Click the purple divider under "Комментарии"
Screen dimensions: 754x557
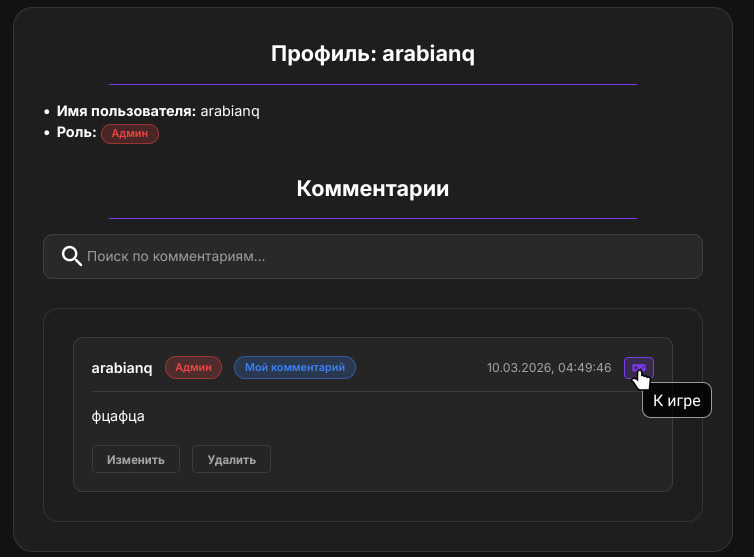[372, 218]
